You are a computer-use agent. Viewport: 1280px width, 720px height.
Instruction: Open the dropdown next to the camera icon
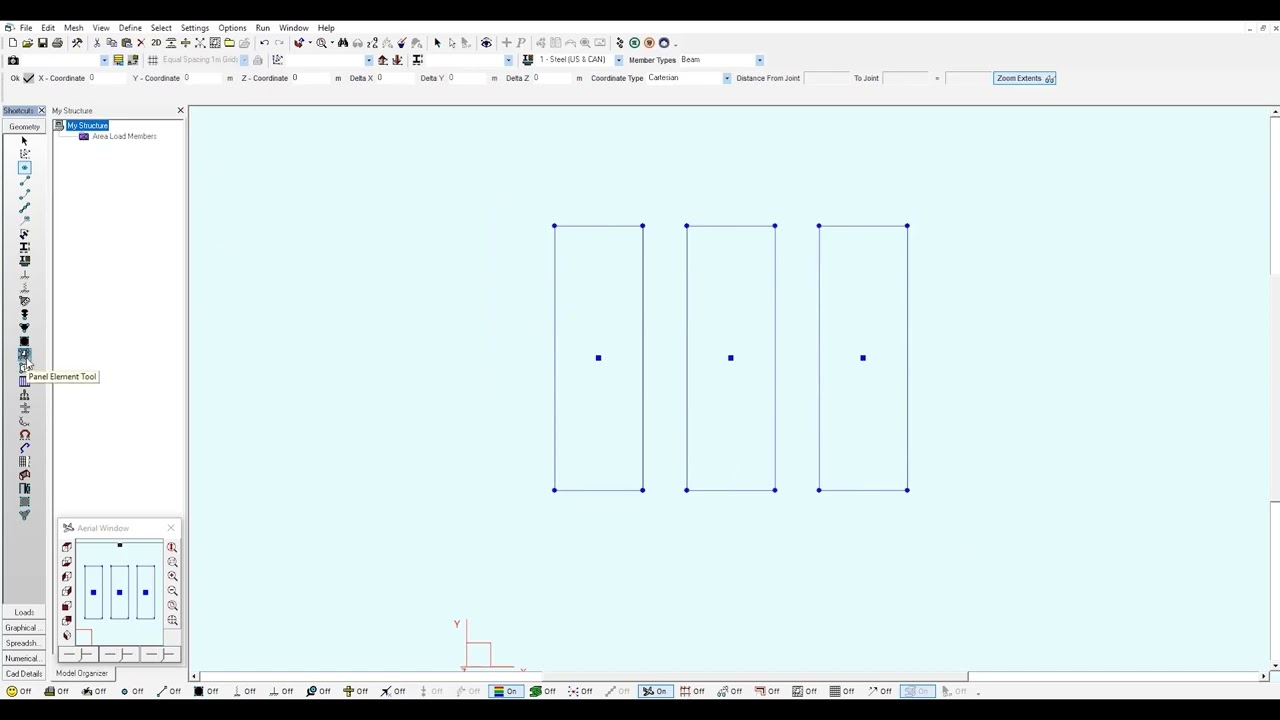104,60
